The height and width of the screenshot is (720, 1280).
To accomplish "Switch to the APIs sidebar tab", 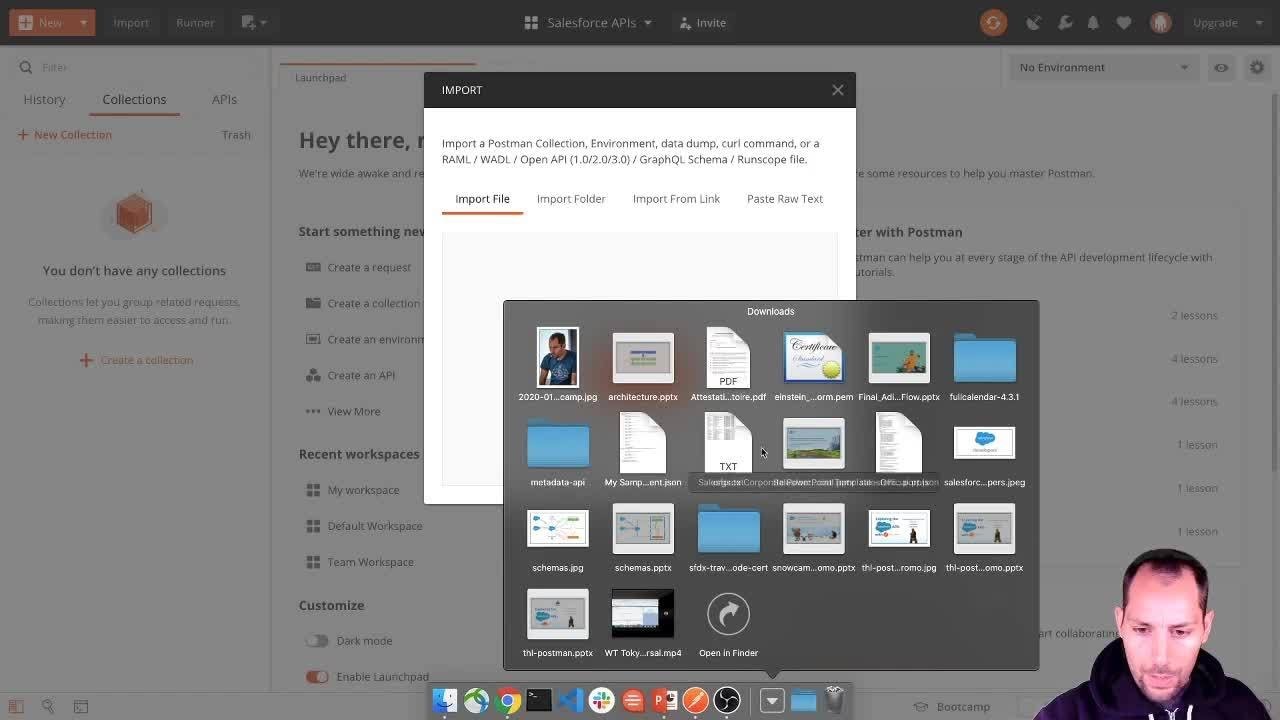I will click(224, 99).
